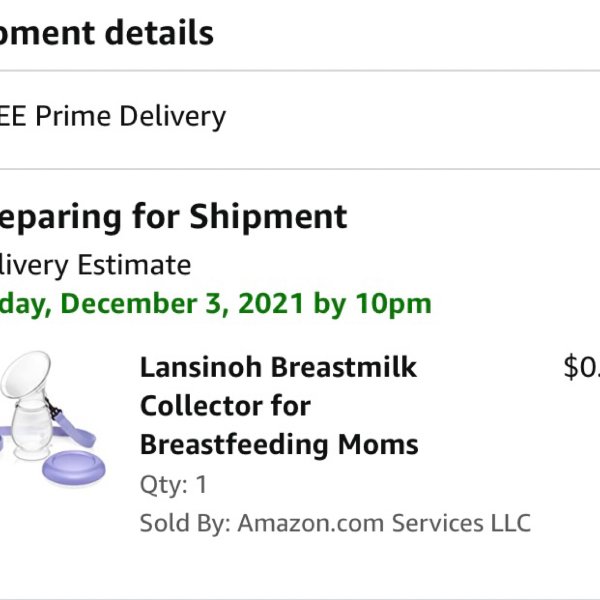Image resolution: width=600 pixels, height=600 pixels.
Task: Click the bottom divider below Sold By line
Action: [300, 599]
